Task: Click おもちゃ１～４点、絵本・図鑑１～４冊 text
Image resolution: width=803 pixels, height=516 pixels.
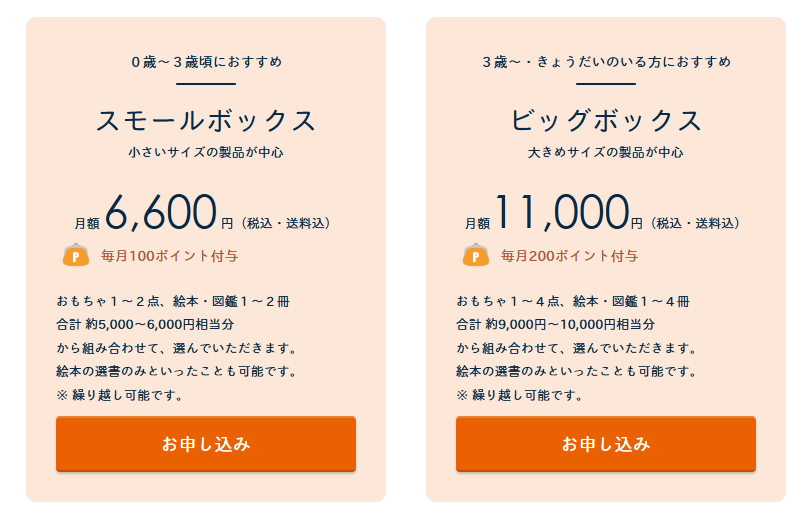Action: (x=573, y=301)
